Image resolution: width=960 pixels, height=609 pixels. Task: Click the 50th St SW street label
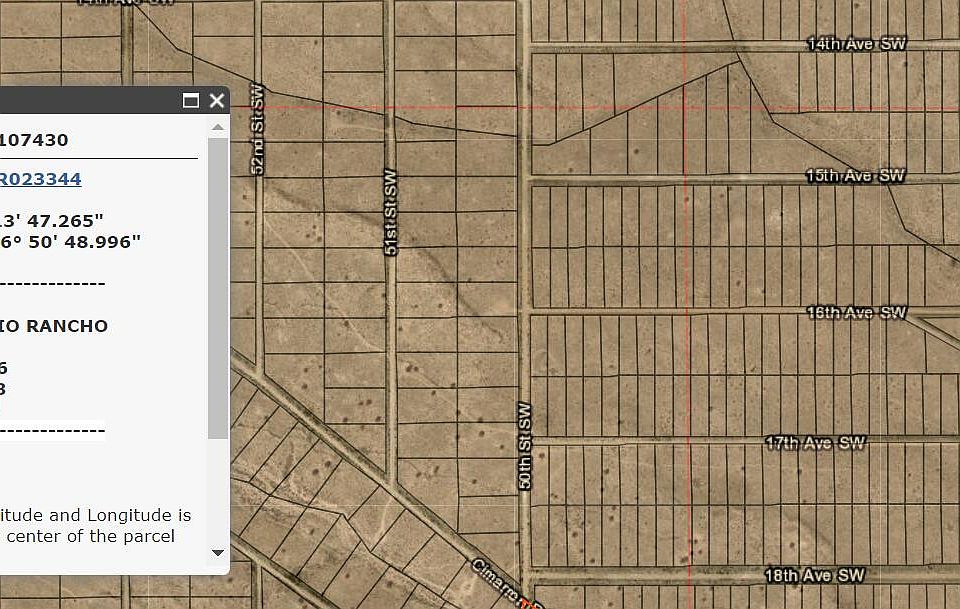[525, 446]
